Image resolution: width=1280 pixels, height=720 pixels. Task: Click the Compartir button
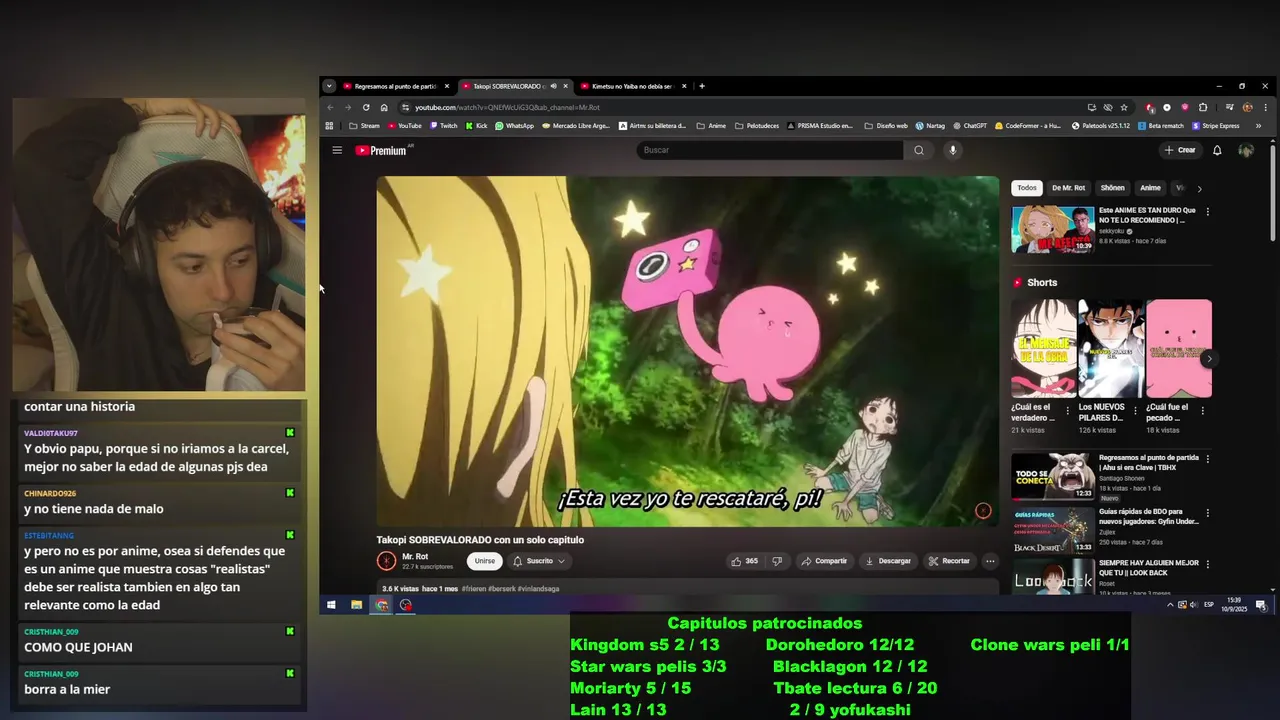click(823, 561)
